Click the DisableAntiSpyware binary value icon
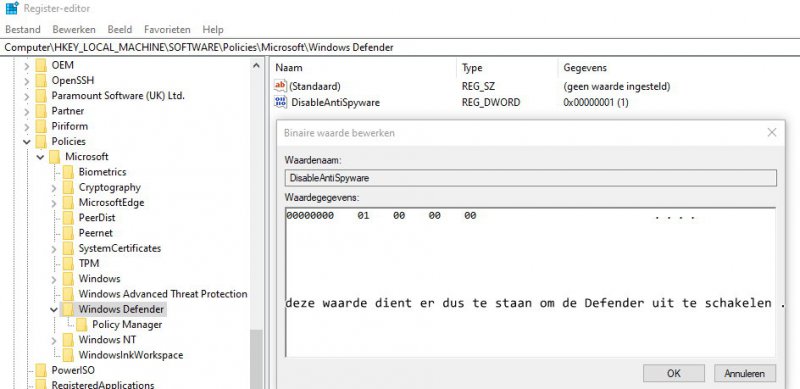 [x=281, y=102]
